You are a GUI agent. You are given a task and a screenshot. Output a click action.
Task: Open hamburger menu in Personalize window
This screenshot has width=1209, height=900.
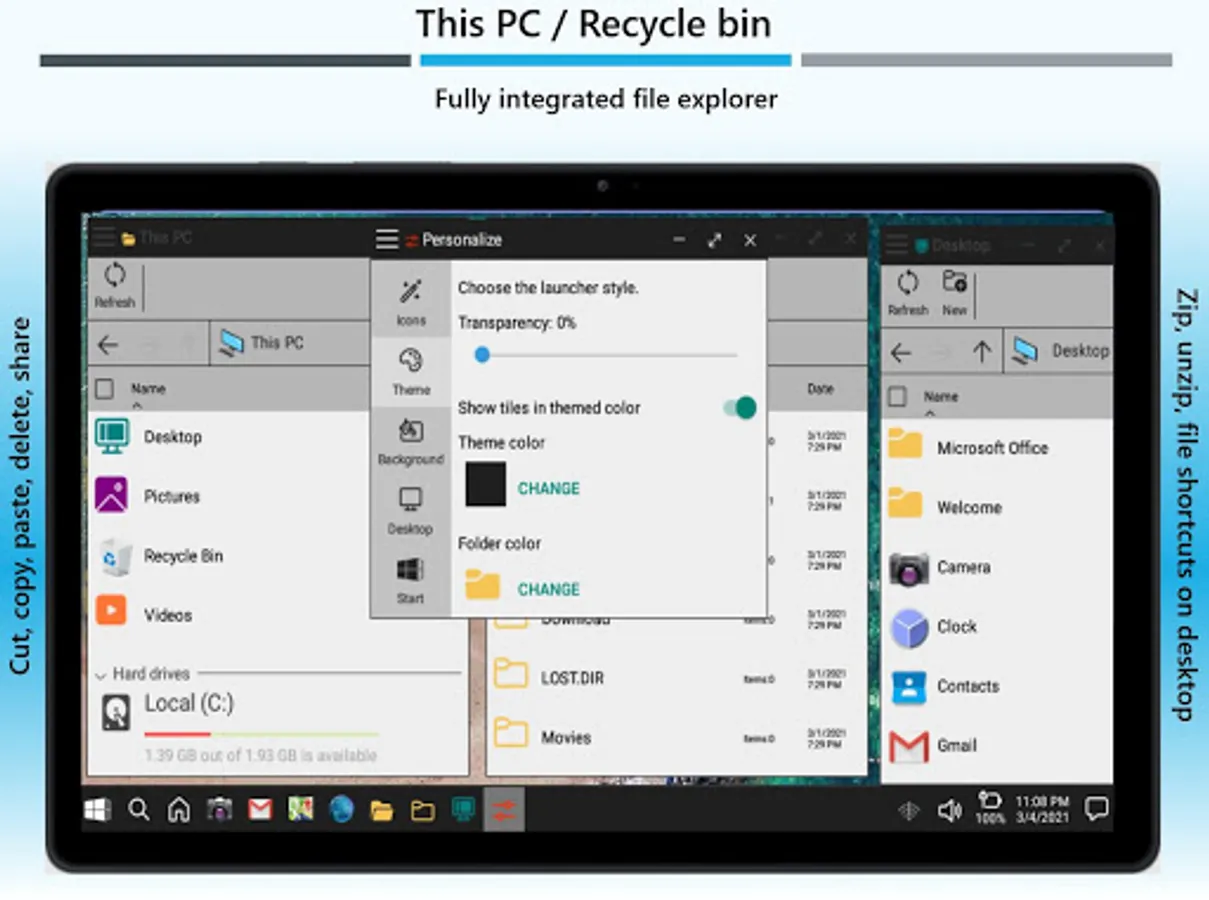[x=387, y=240]
